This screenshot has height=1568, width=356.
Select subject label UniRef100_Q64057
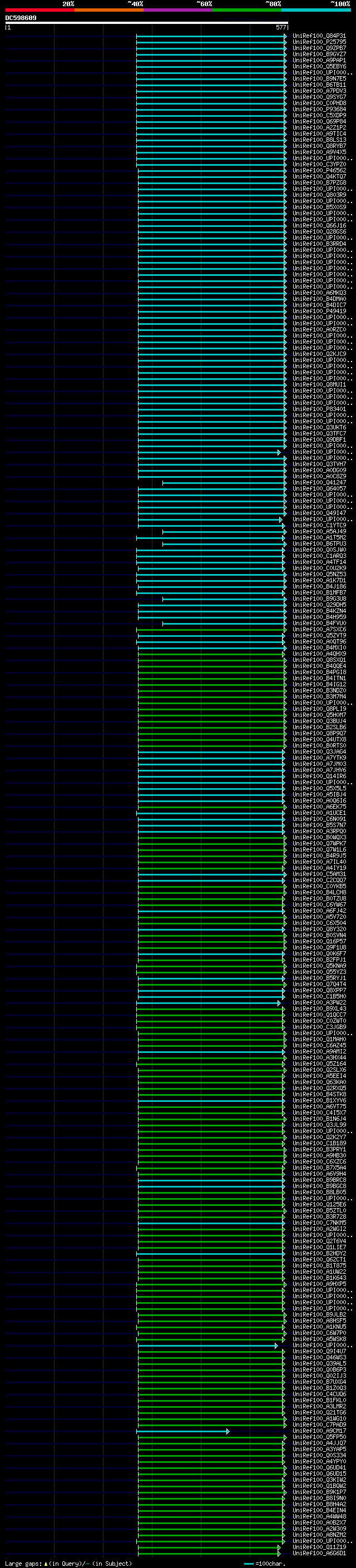319,488
